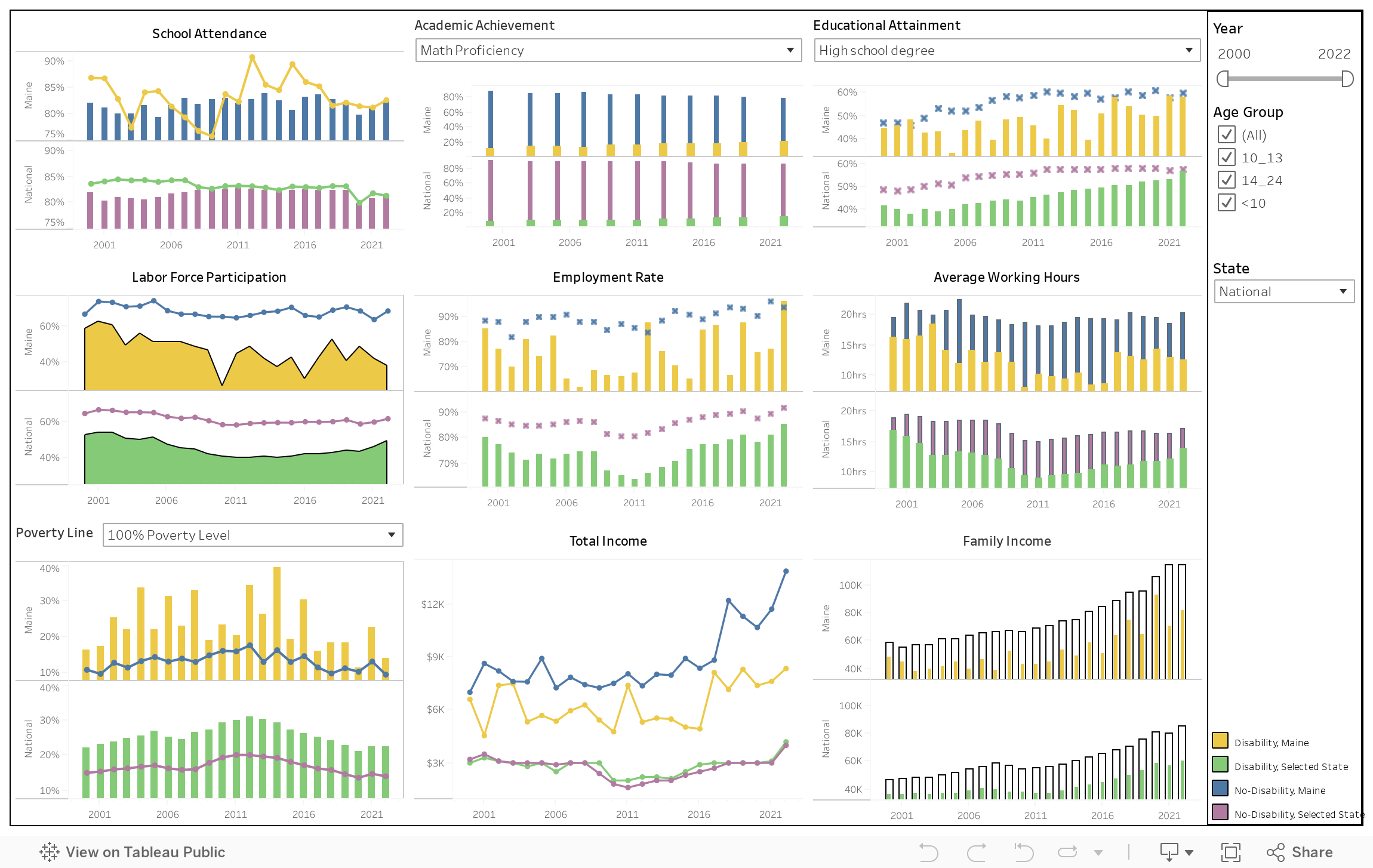Click the Age Group filter heading
Viewport: 1373px width, 868px height.
(1248, 112)
